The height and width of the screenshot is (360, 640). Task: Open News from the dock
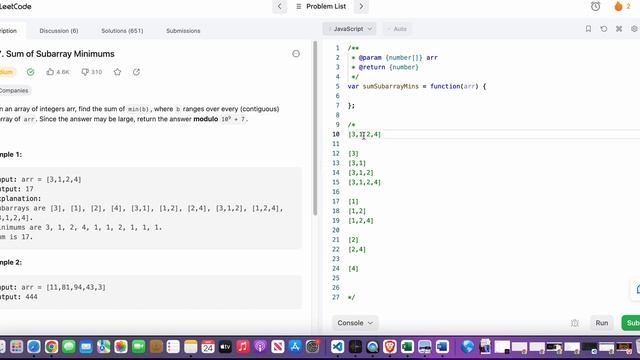[278, 347]
